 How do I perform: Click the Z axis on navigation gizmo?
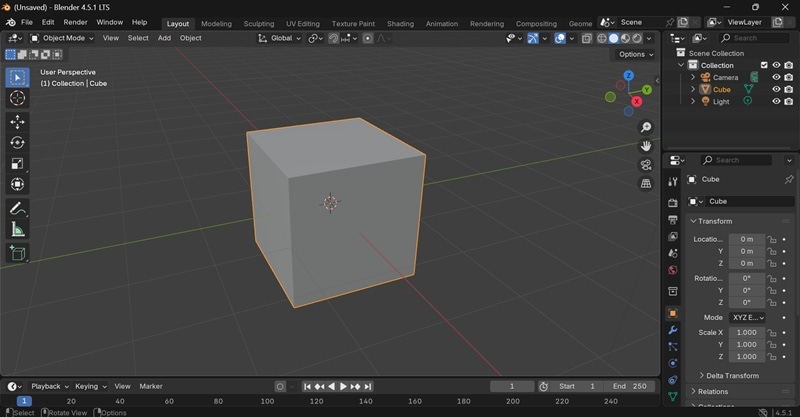click(x=629, y=76)
